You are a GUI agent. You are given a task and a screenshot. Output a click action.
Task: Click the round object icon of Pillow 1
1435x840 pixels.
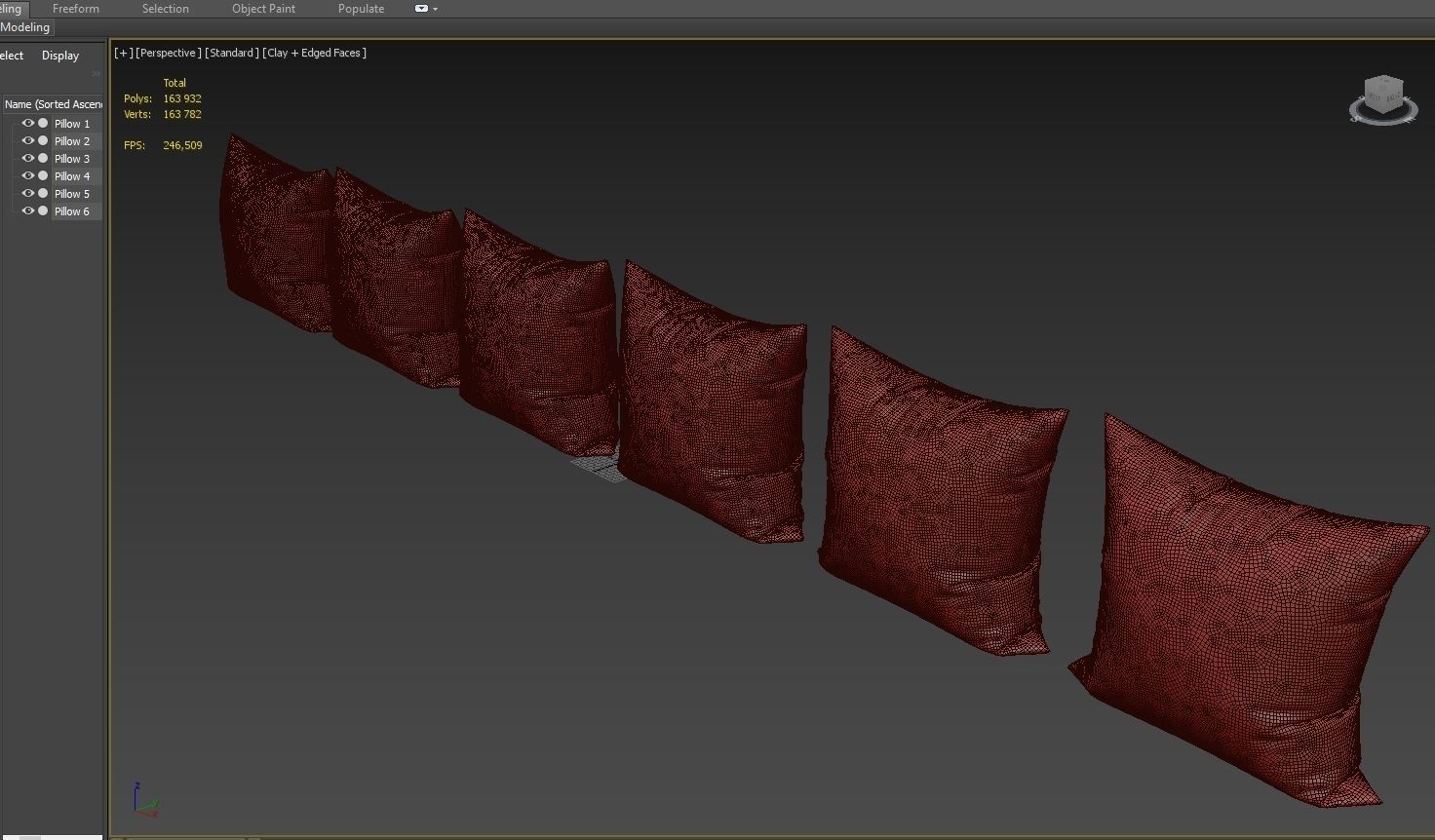tap(43, 124)
